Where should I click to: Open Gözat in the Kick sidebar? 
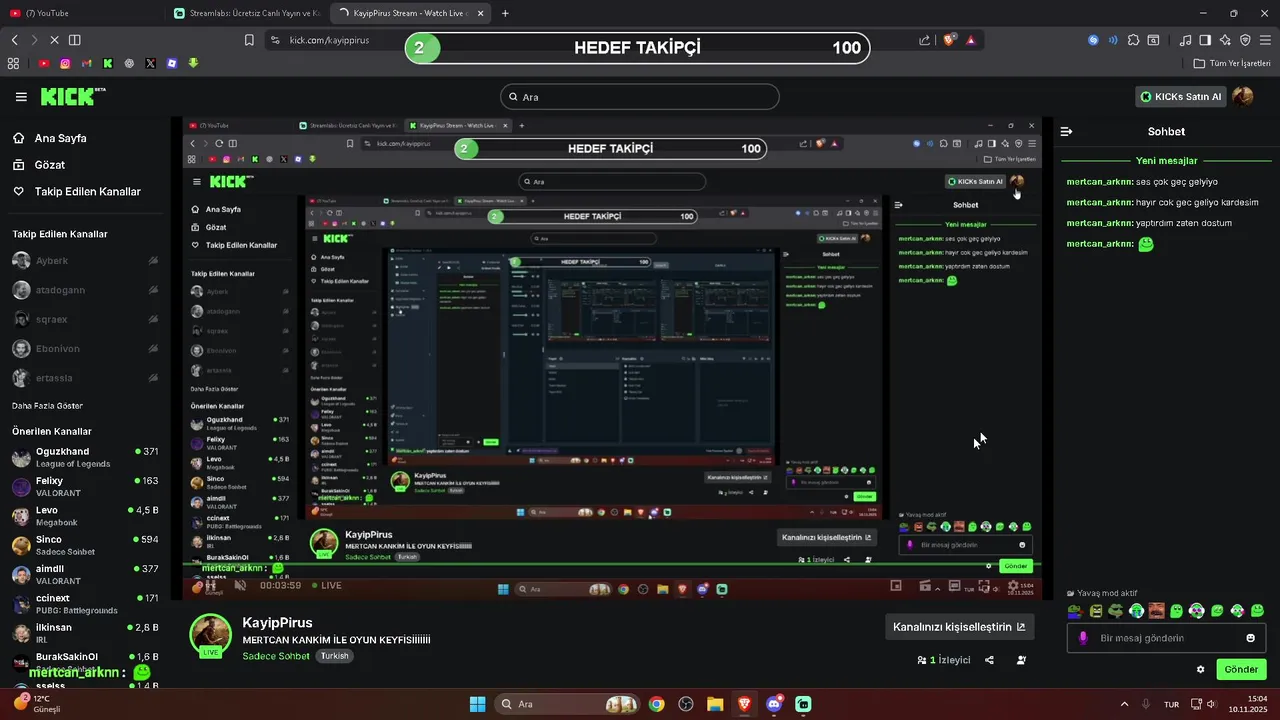tap(38, 165)
